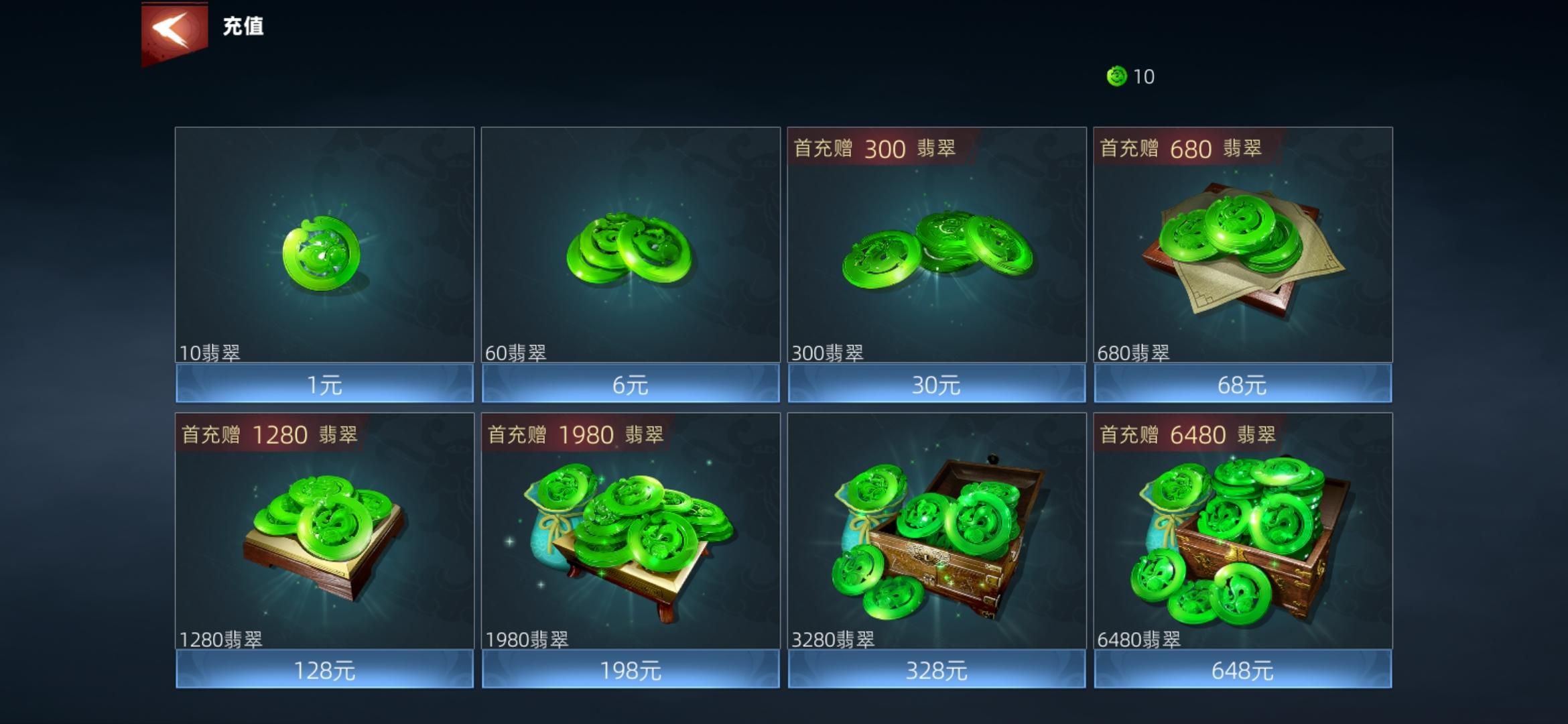Click the 128元 price button

point(324,670)
